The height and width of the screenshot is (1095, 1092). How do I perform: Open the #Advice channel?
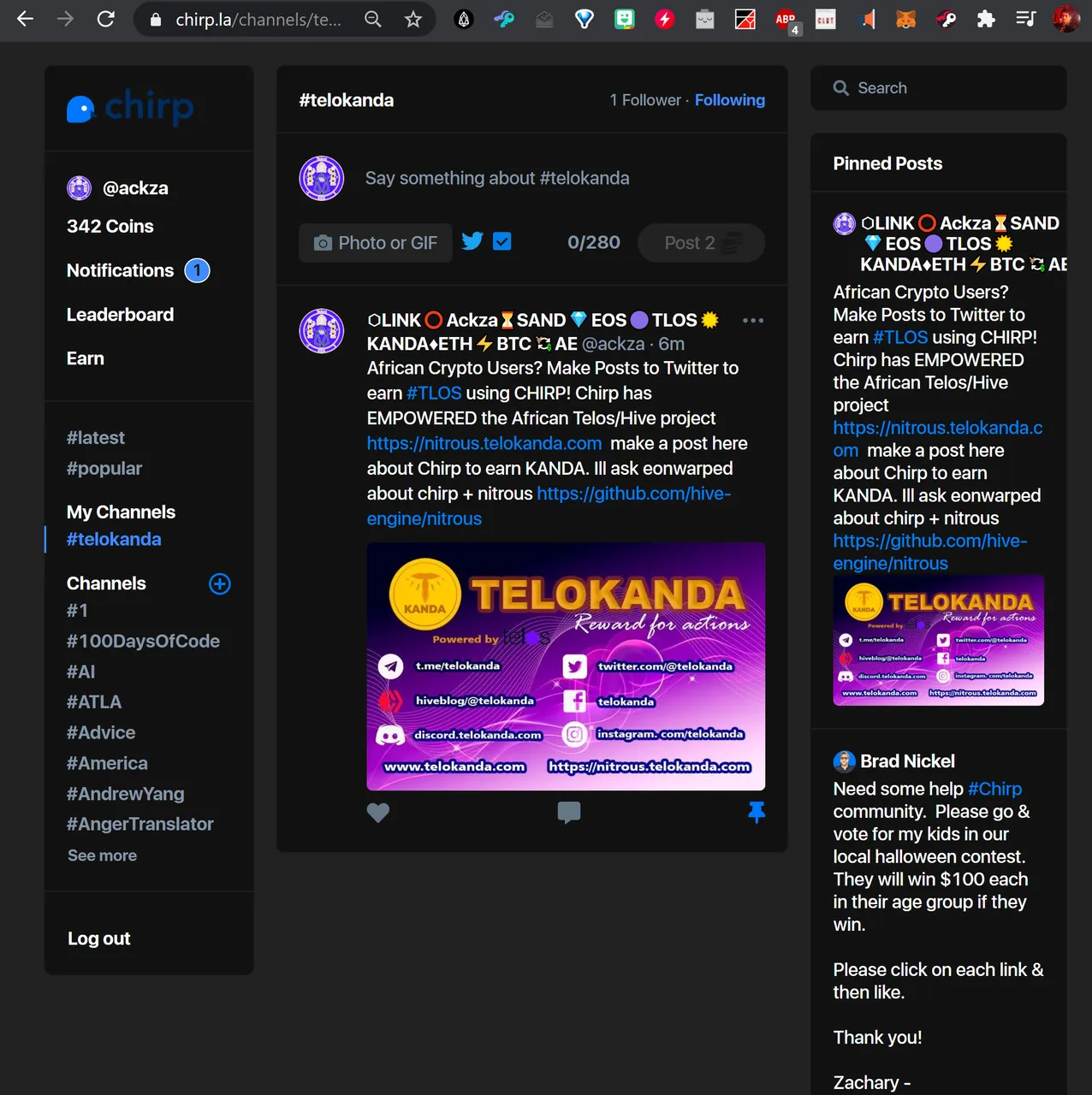(101, 733)
